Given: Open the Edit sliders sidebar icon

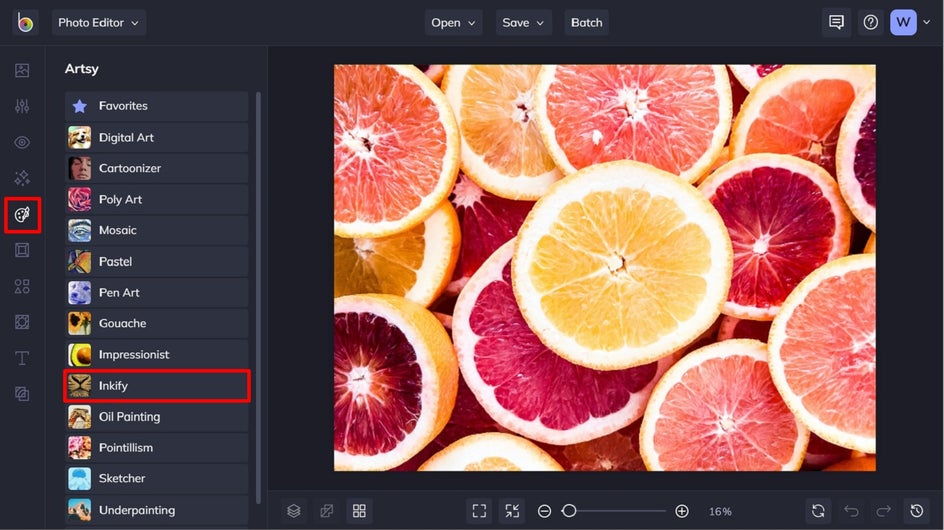Looking at the screenshot, I should coord(22,106).
